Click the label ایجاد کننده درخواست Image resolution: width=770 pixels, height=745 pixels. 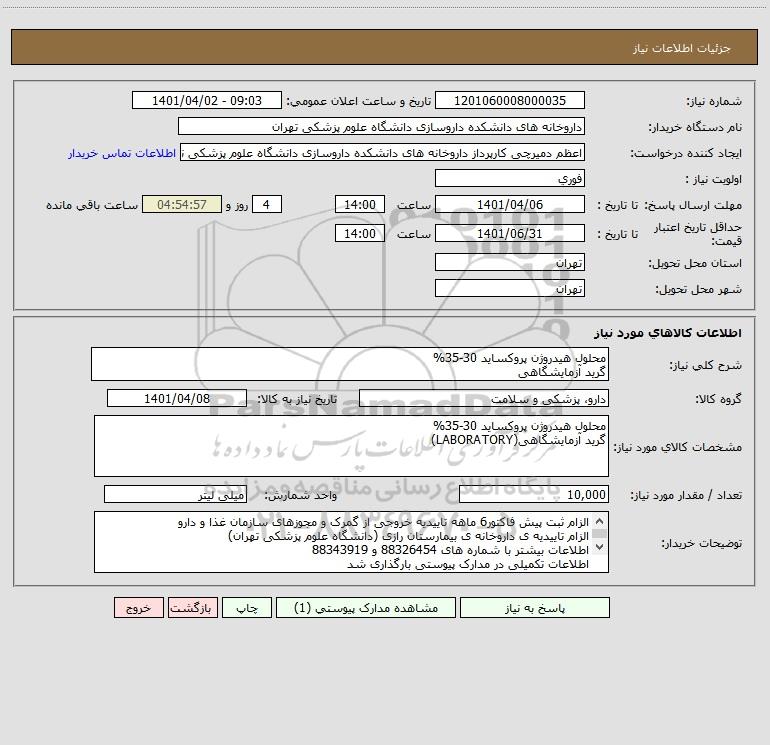coord(686,153)
